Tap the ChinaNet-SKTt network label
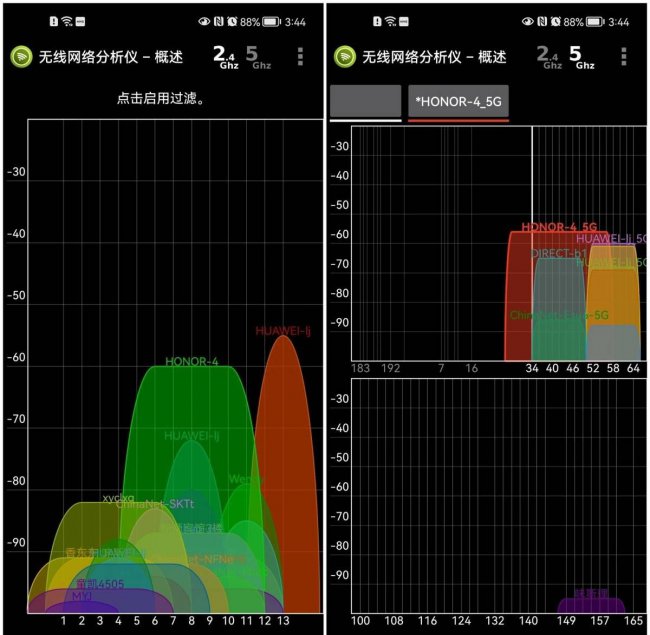Screen dimensions: 650x635 coord(155,504)
